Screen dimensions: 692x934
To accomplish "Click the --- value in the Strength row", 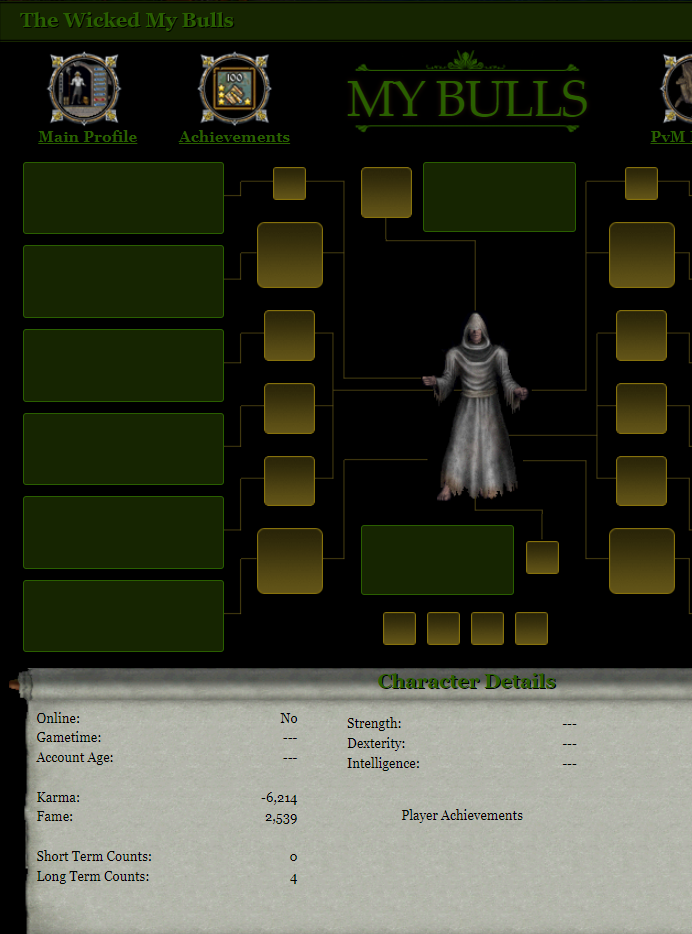I will pos(569,724).
